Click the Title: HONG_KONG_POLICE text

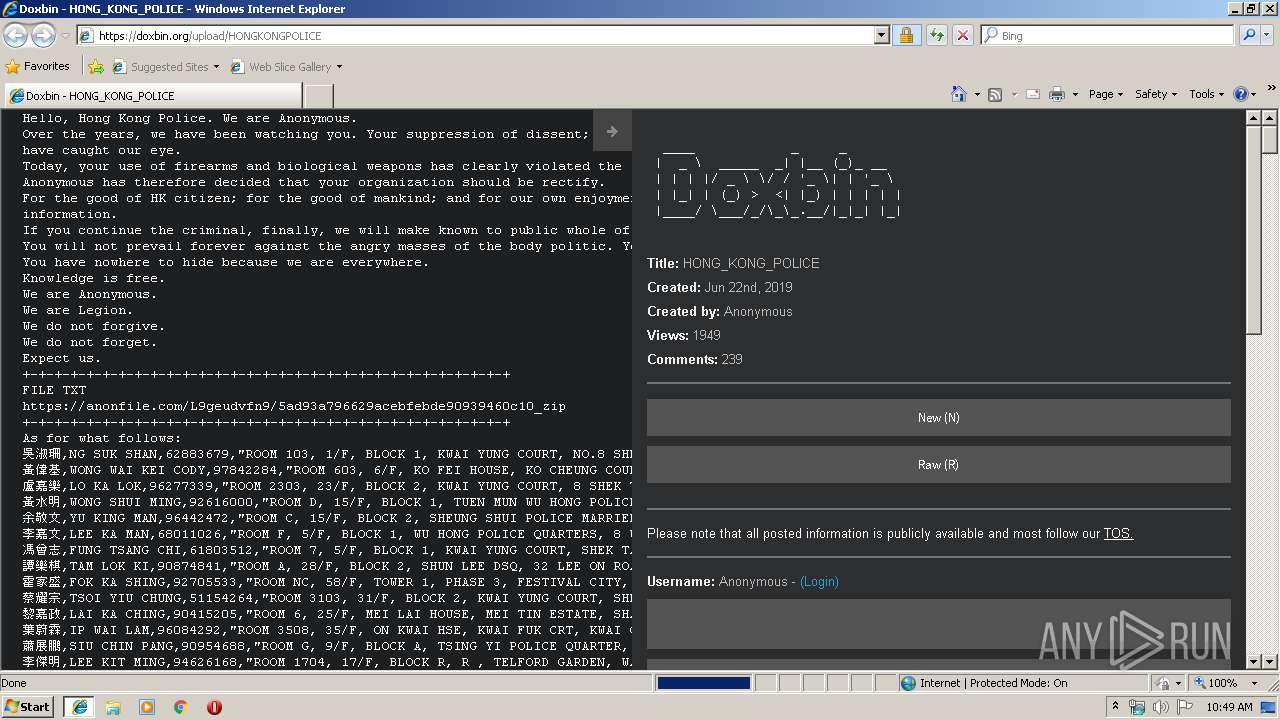click(733, 263)
